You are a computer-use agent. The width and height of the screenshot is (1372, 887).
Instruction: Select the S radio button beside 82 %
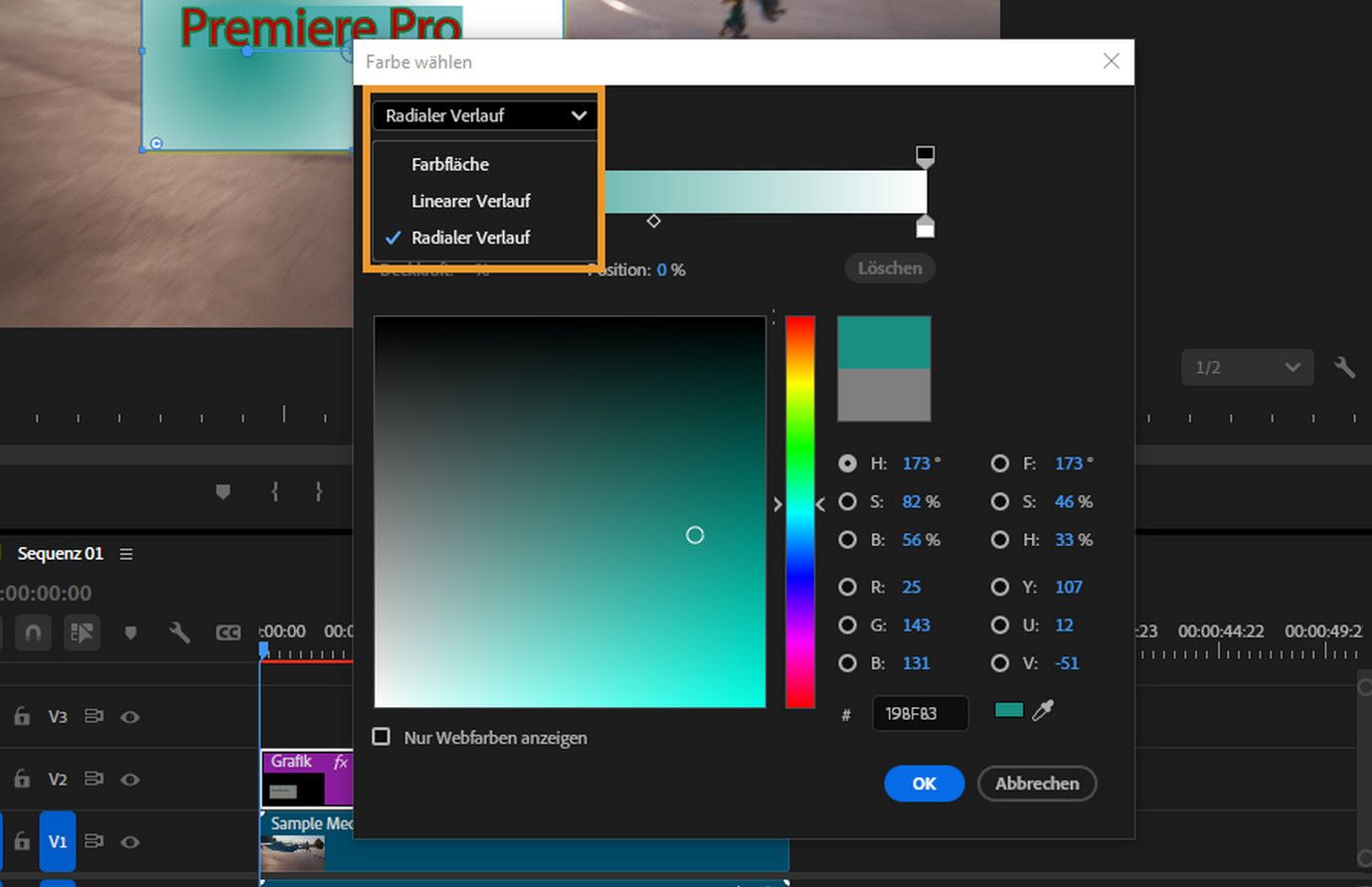(x=847, y=502)
